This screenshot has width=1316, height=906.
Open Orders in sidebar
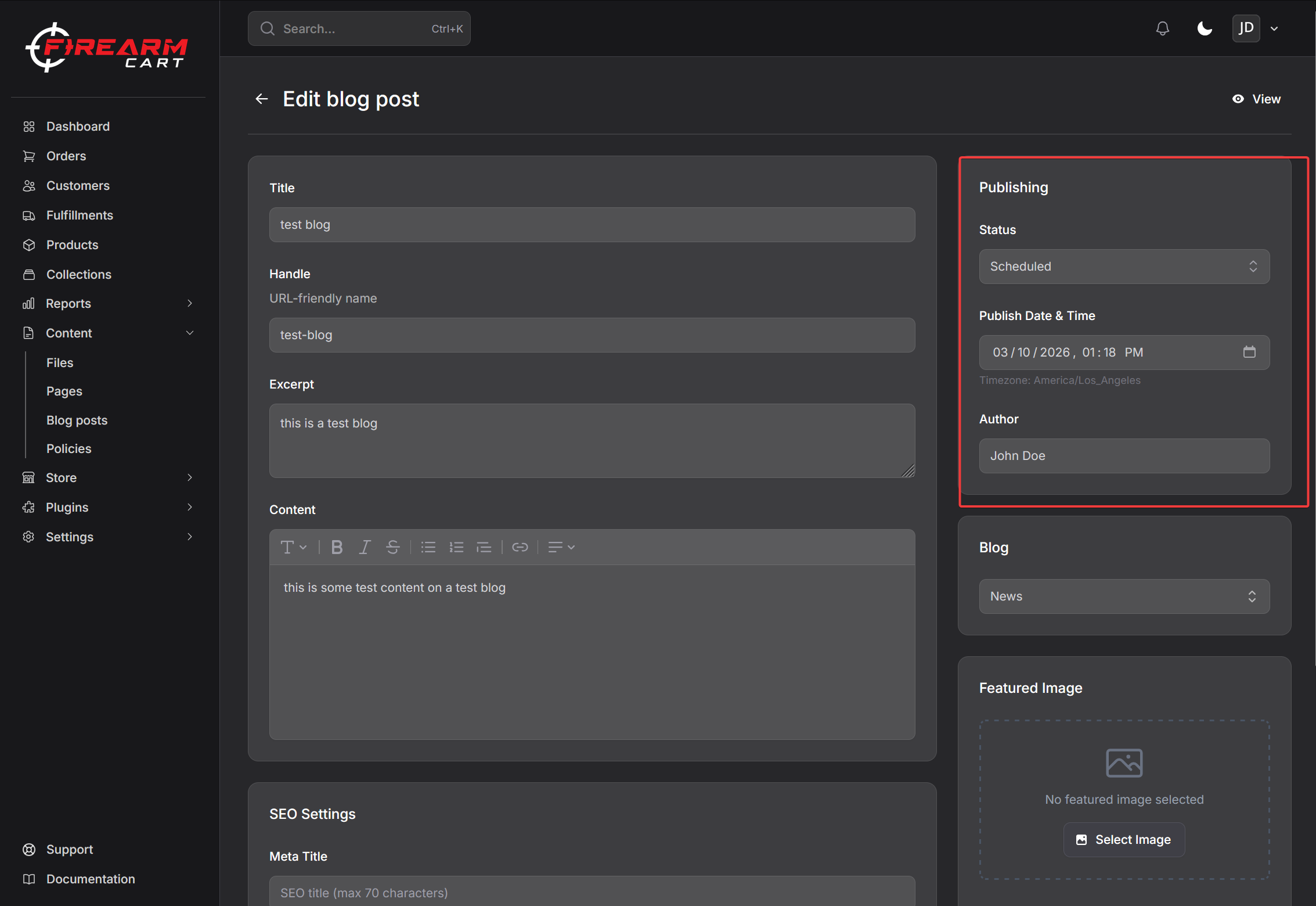(66, 156)
